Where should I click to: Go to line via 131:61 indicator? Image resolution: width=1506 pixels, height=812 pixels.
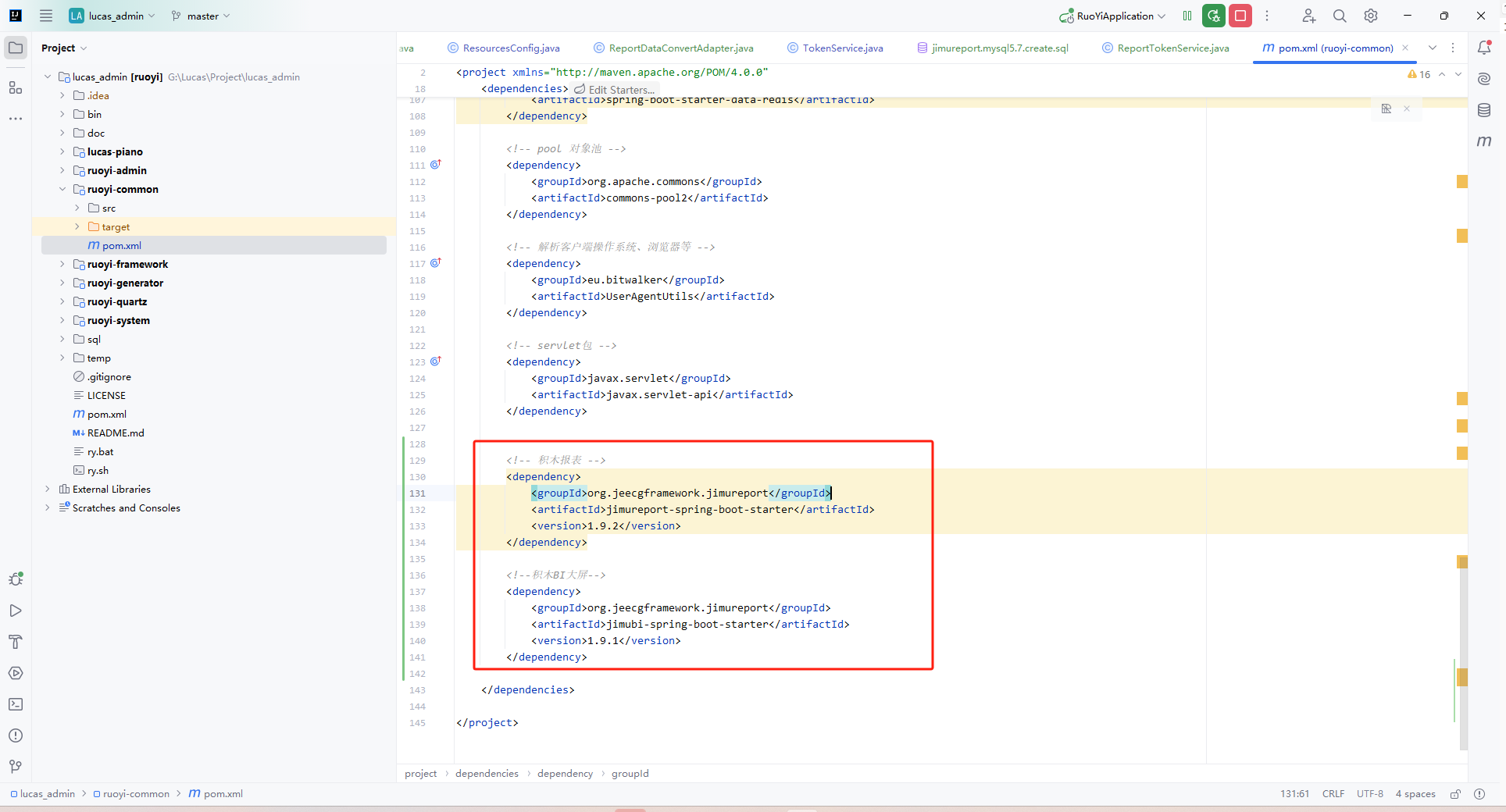click(x=1294, y=793)
